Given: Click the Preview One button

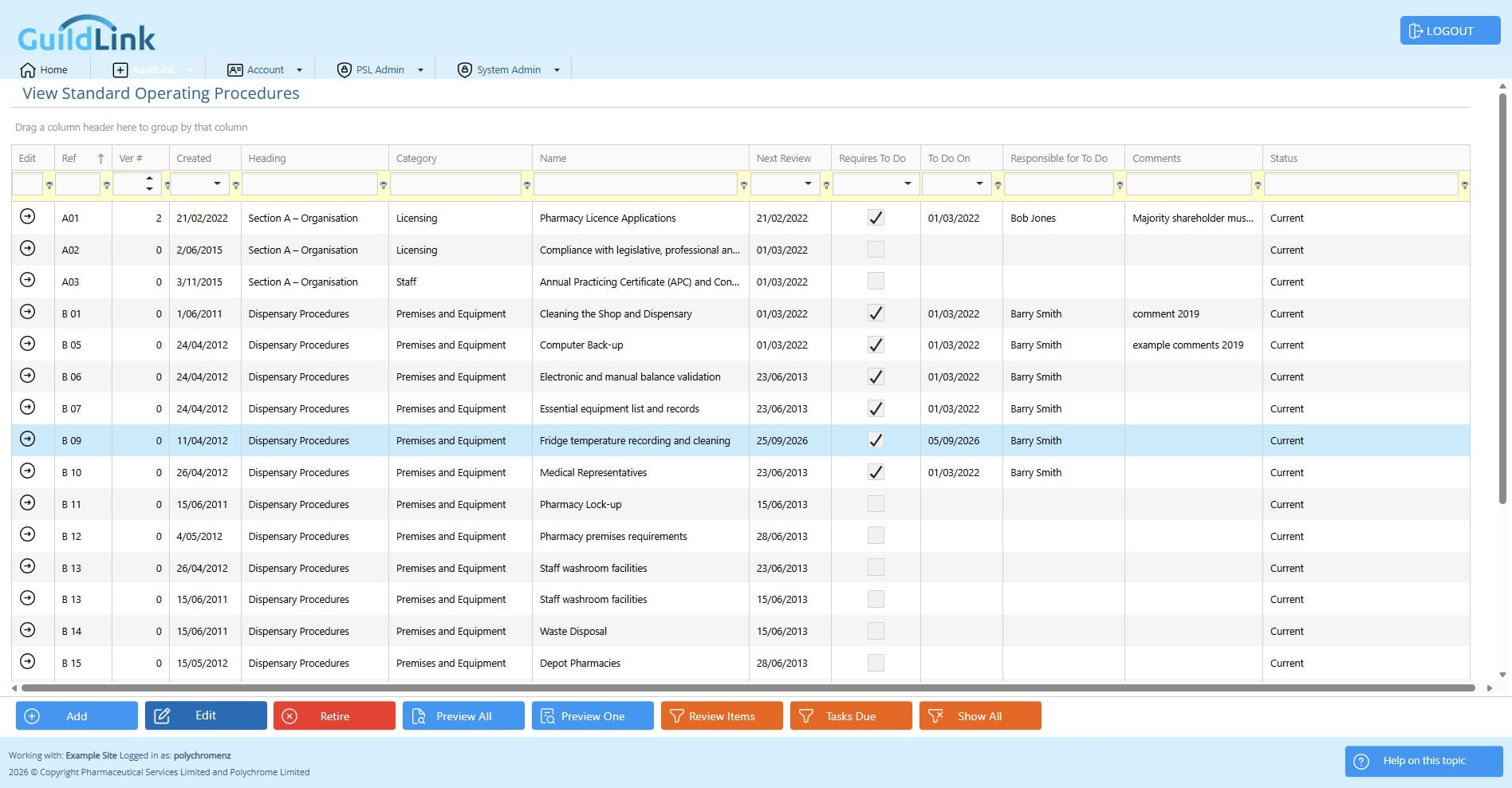Looking at the screenshot, I should click(593, 715).
